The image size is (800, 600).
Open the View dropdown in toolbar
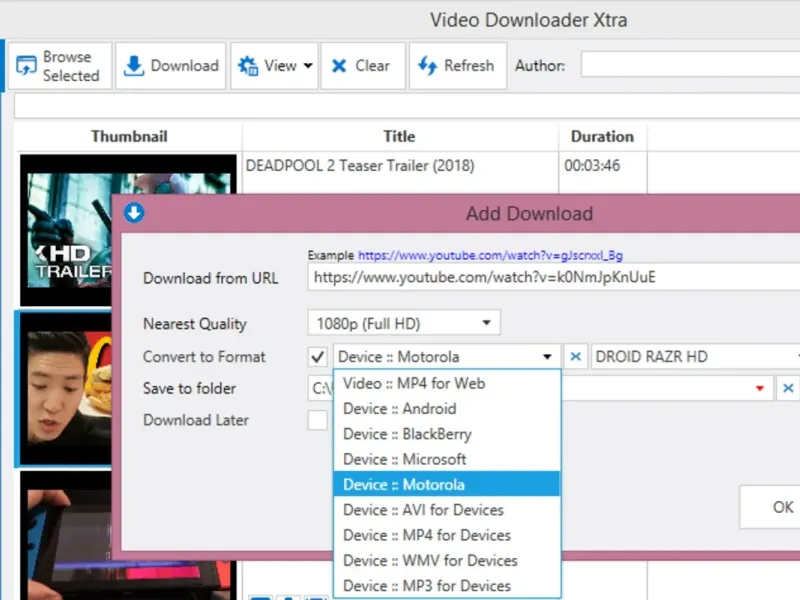274,66
